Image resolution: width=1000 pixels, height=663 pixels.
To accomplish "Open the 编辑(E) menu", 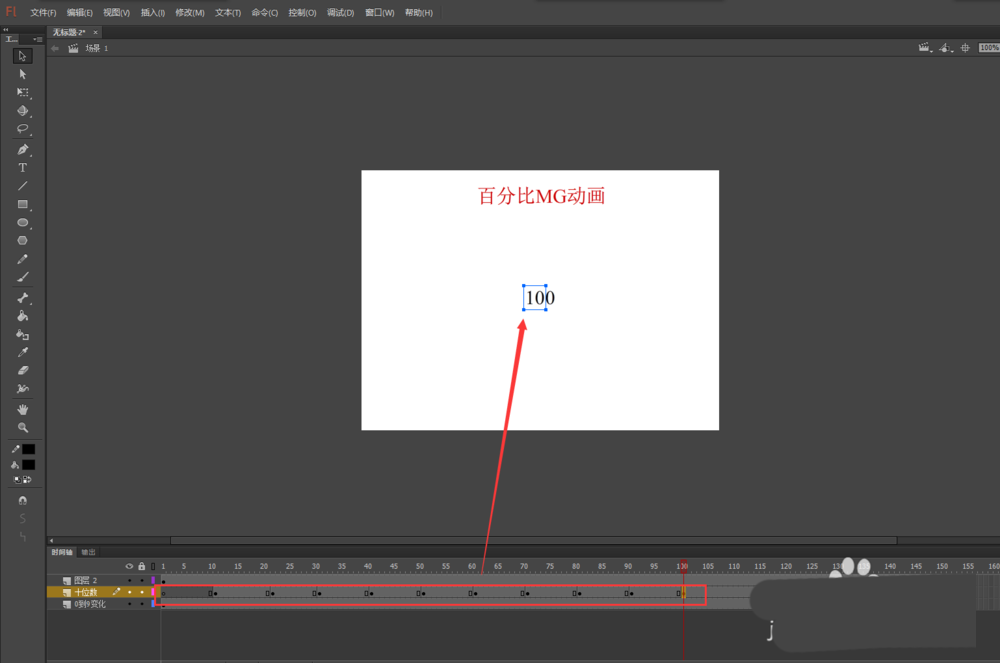I will coord(80,13).
